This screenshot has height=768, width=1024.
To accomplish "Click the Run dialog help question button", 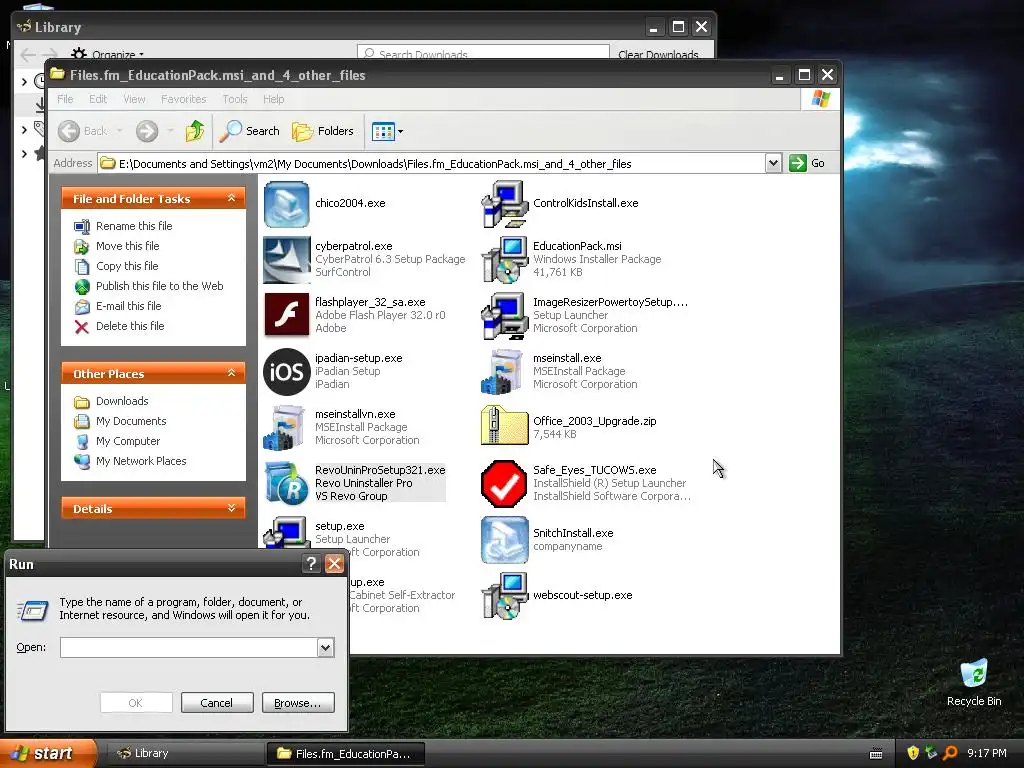I will 312,564.
